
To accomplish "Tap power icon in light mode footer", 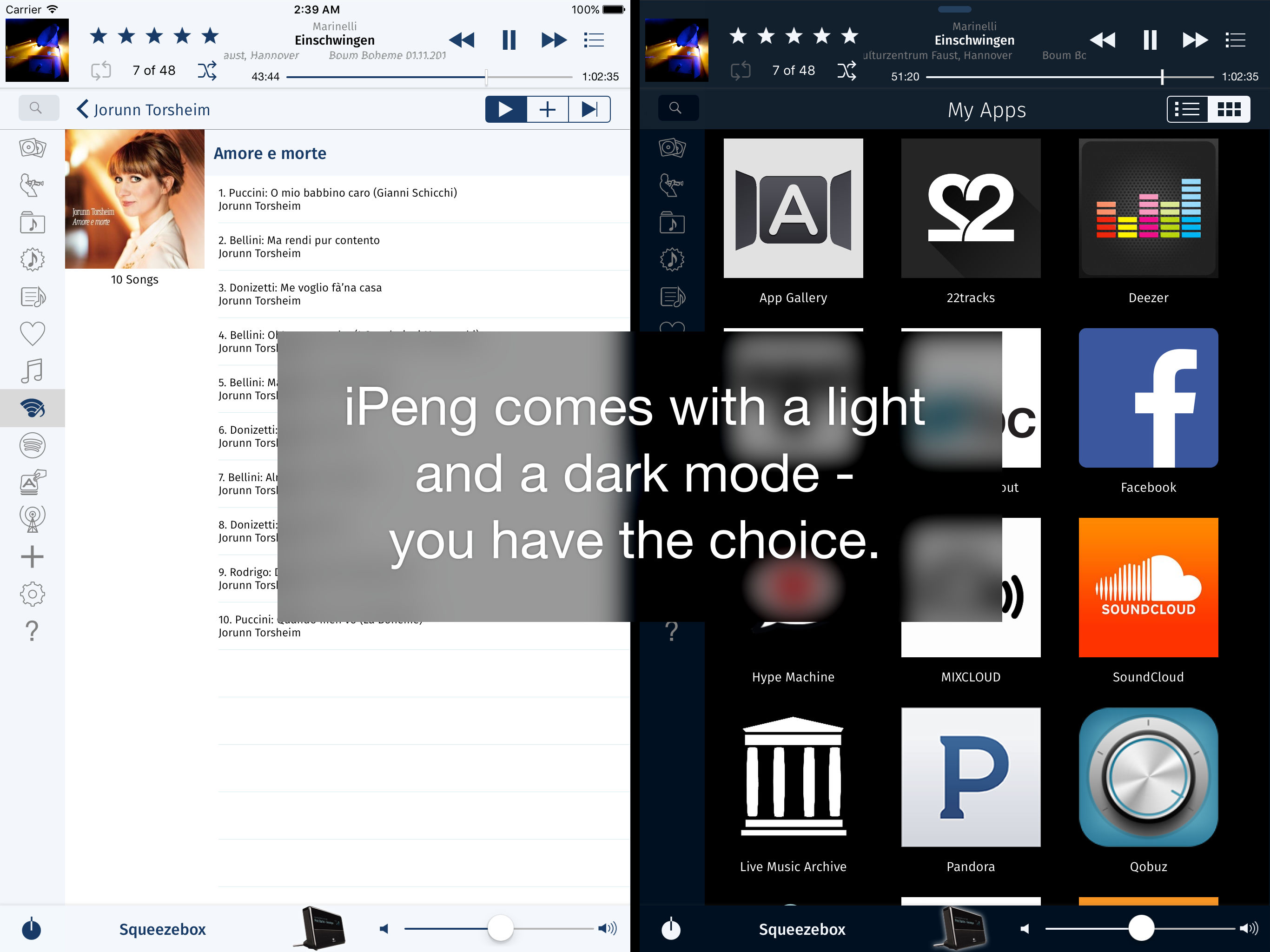I will [32, 928].
